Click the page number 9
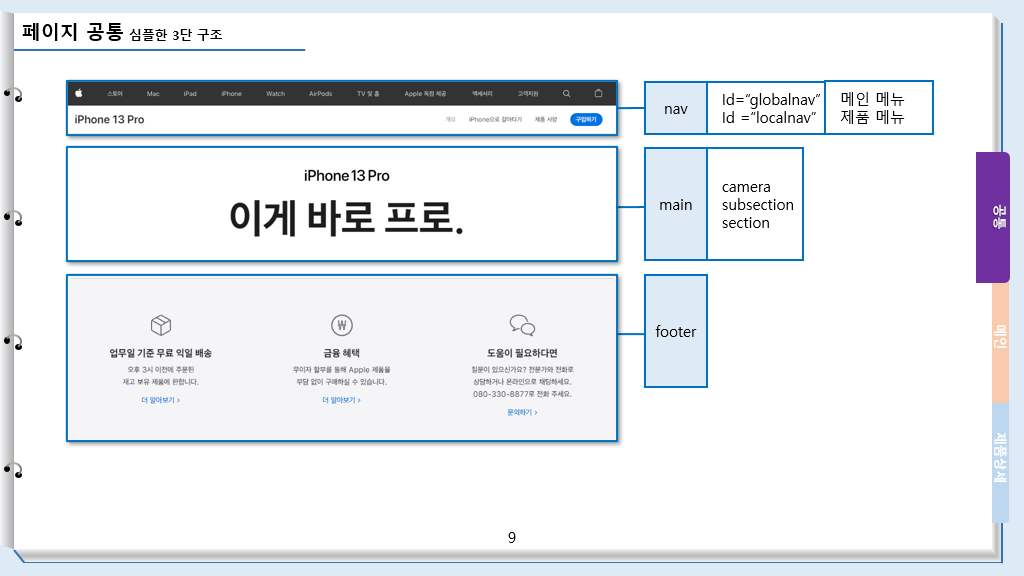 click(512, 537)
